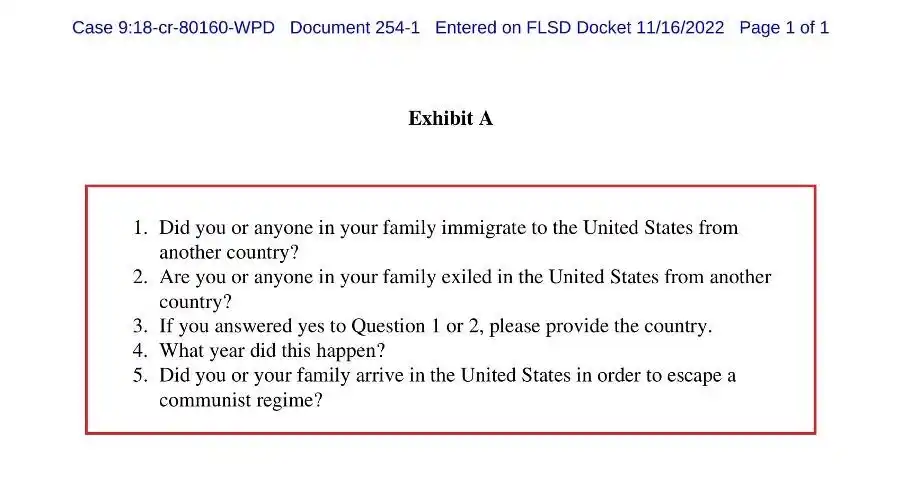Click question 2 about being exiled

[464, 277]
